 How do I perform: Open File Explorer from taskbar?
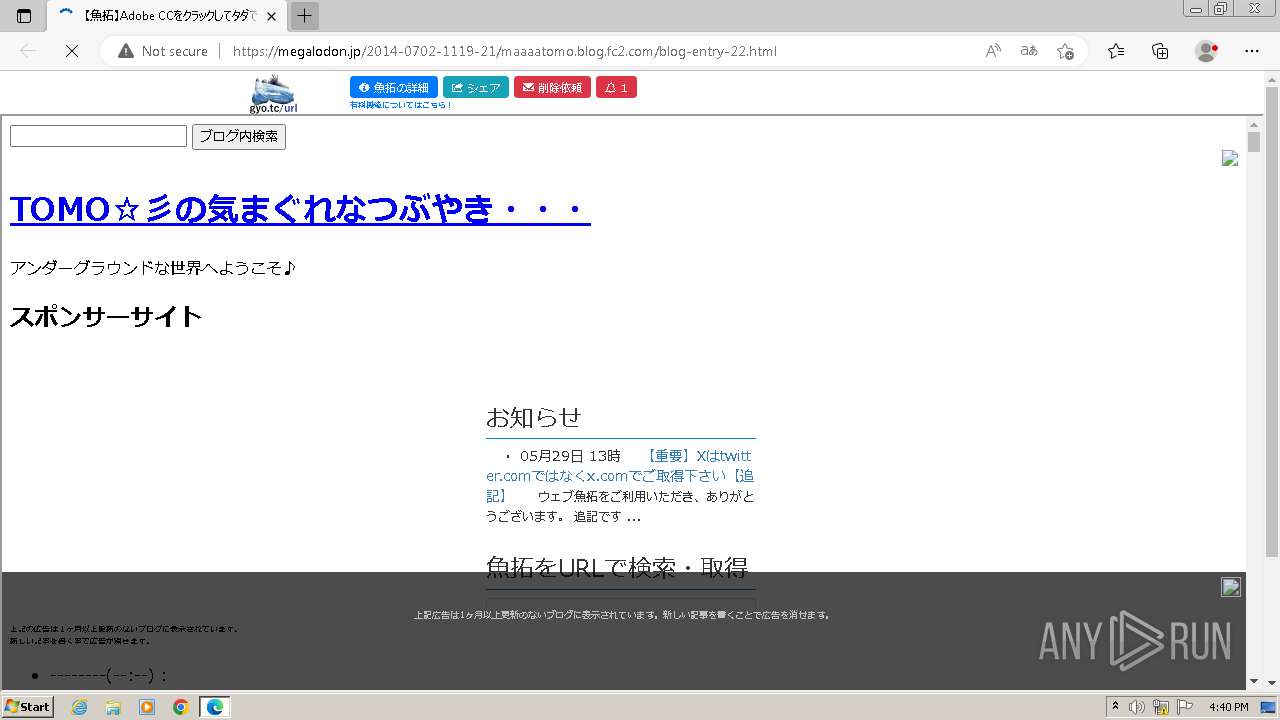click(x=113, y=707)
